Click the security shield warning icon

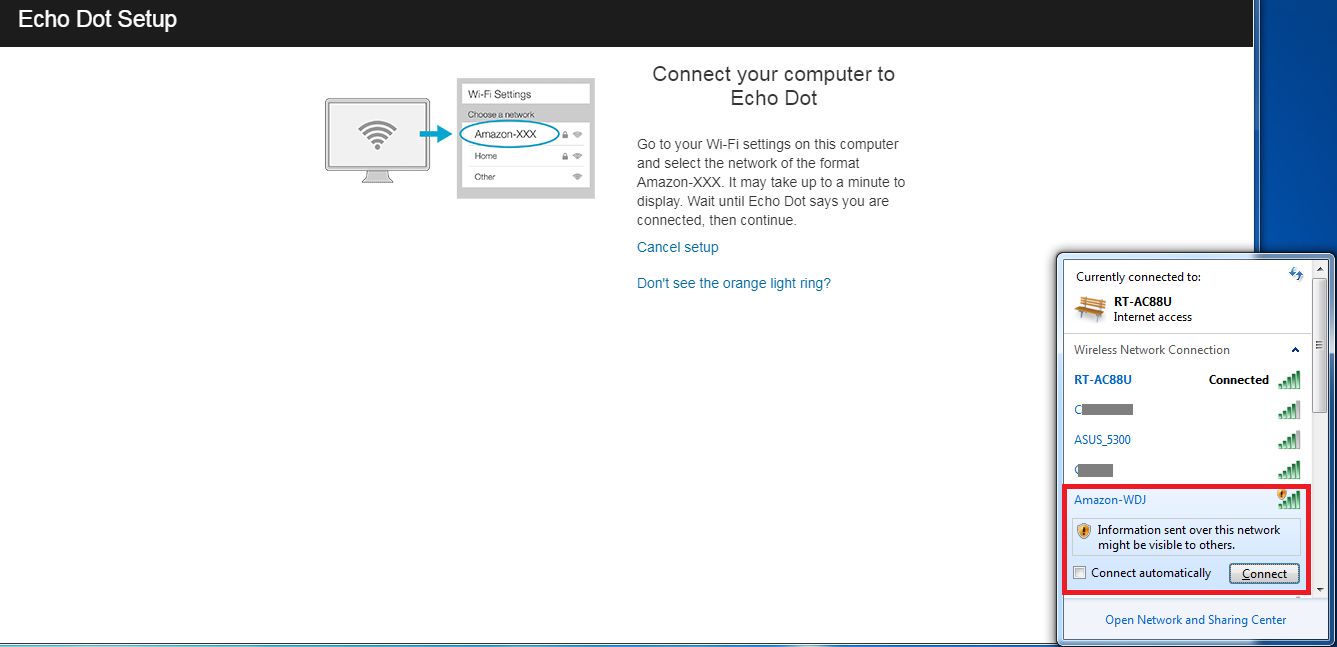1084,531
